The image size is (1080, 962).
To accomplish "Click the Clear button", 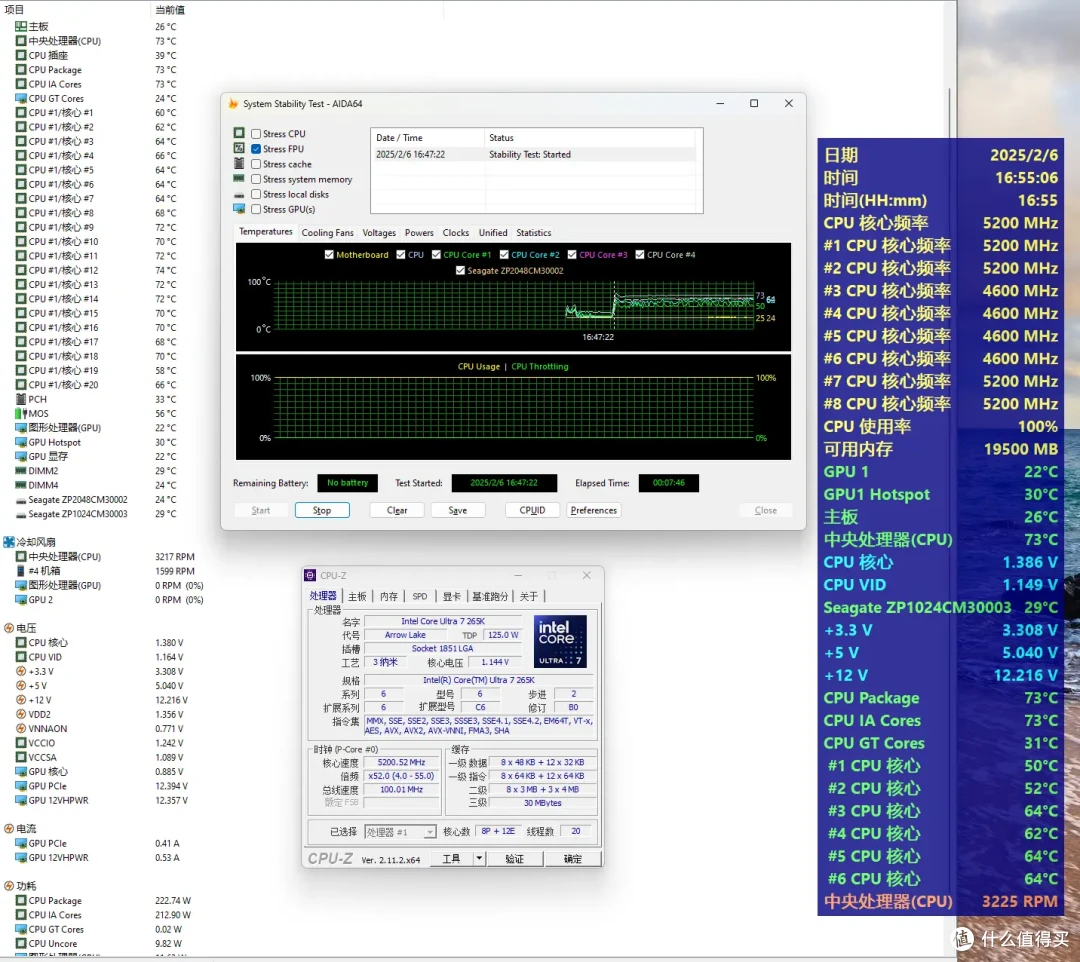I will point(397,510).
